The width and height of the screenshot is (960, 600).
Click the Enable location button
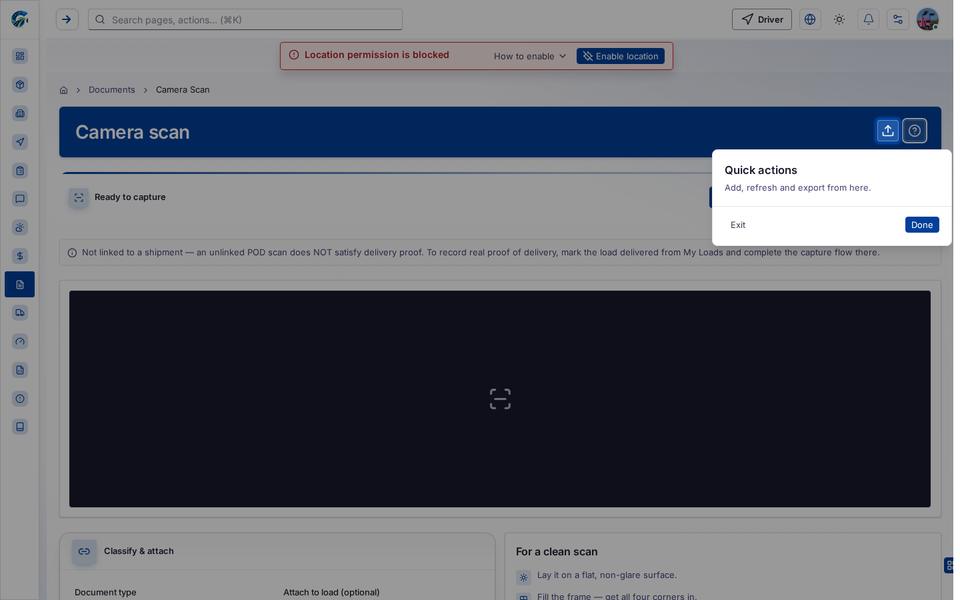[x=620, y=56]
